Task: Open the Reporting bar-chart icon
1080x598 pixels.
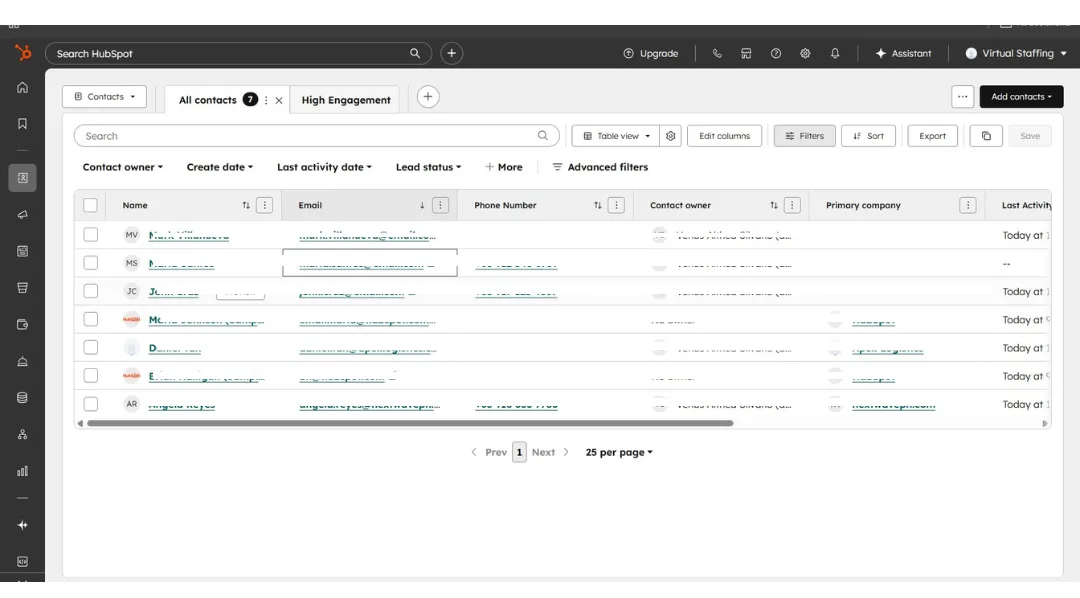Action: [x=22, y=470]
